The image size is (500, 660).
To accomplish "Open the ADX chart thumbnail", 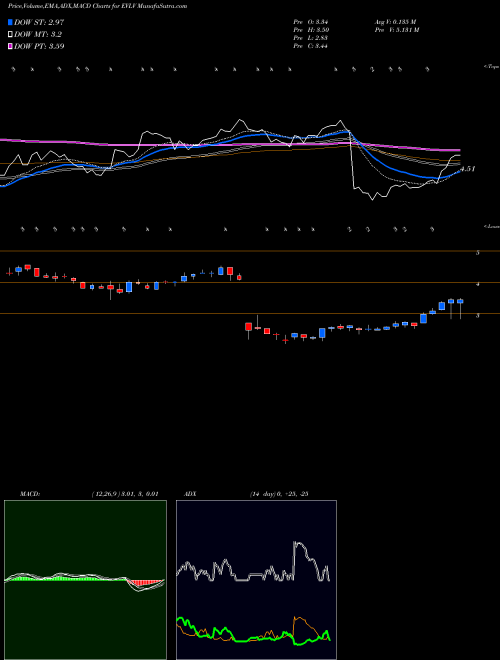I will [257, 580].
